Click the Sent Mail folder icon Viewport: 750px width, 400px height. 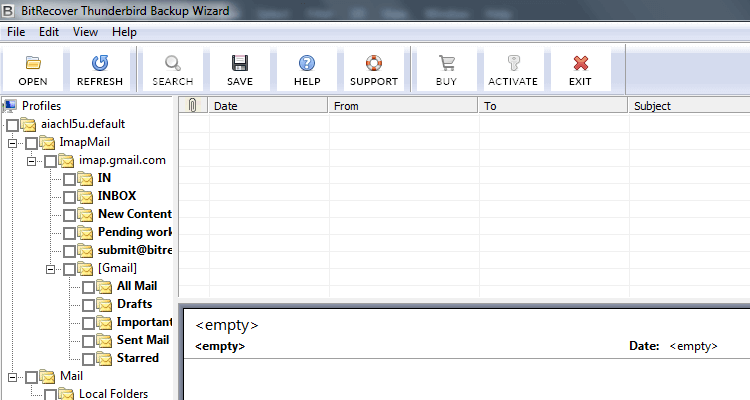pyautogui.click(x=104, y=341)
